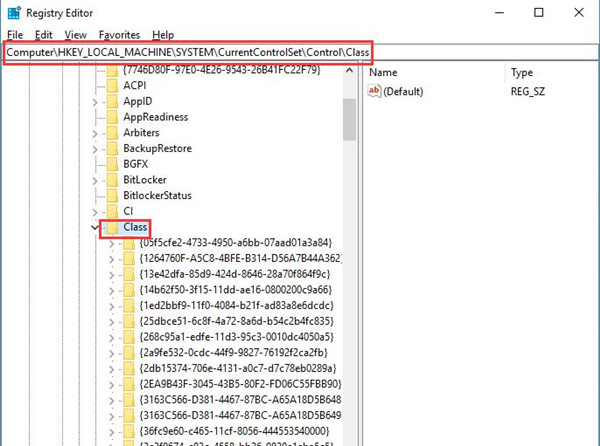
Task: Click the tree scroll up arrow
Action: 349,70
